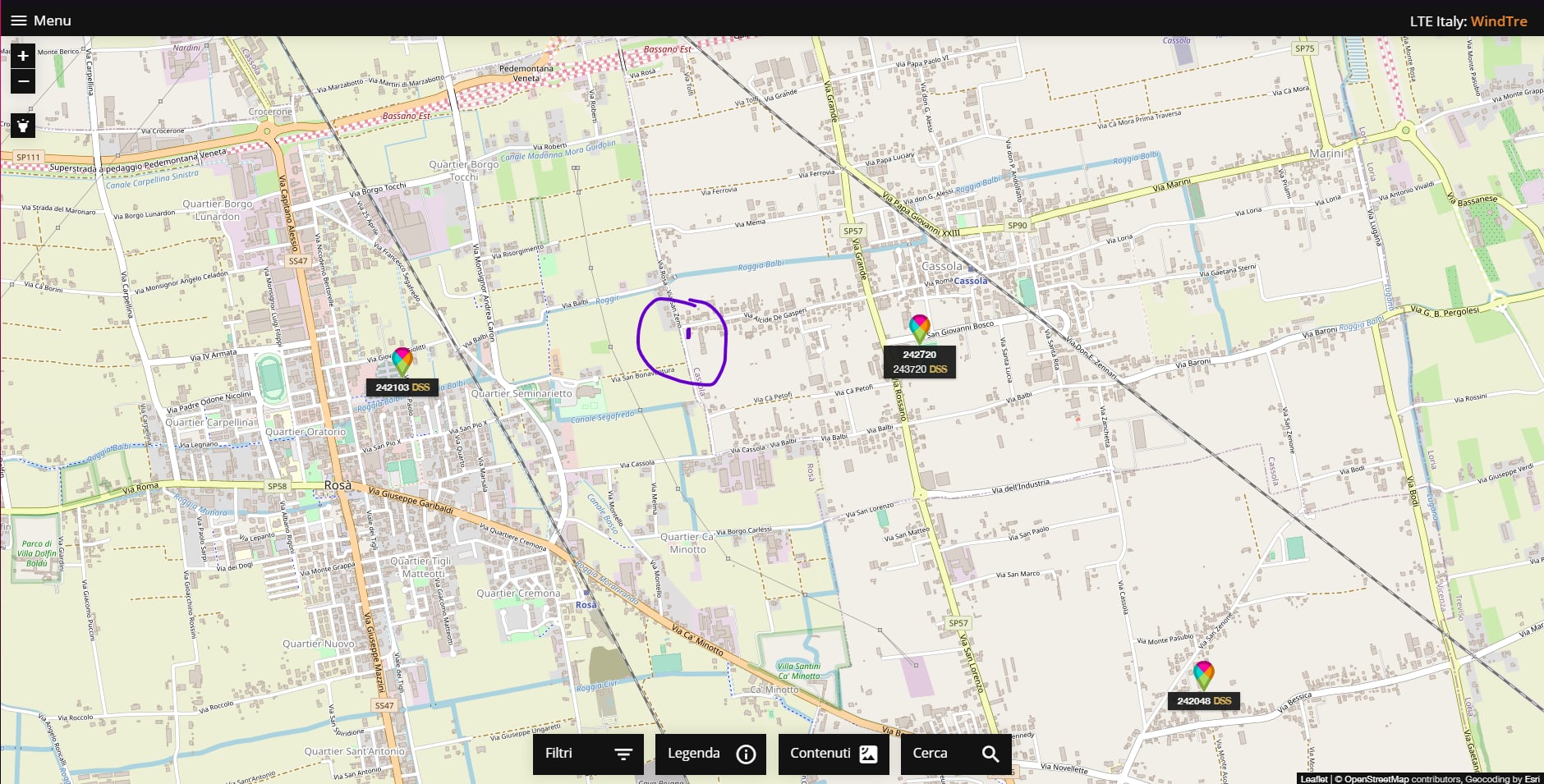This screenshot has height=784, width=1544.
Task: Zoom out using the minus button
Action: coord(23,81)
